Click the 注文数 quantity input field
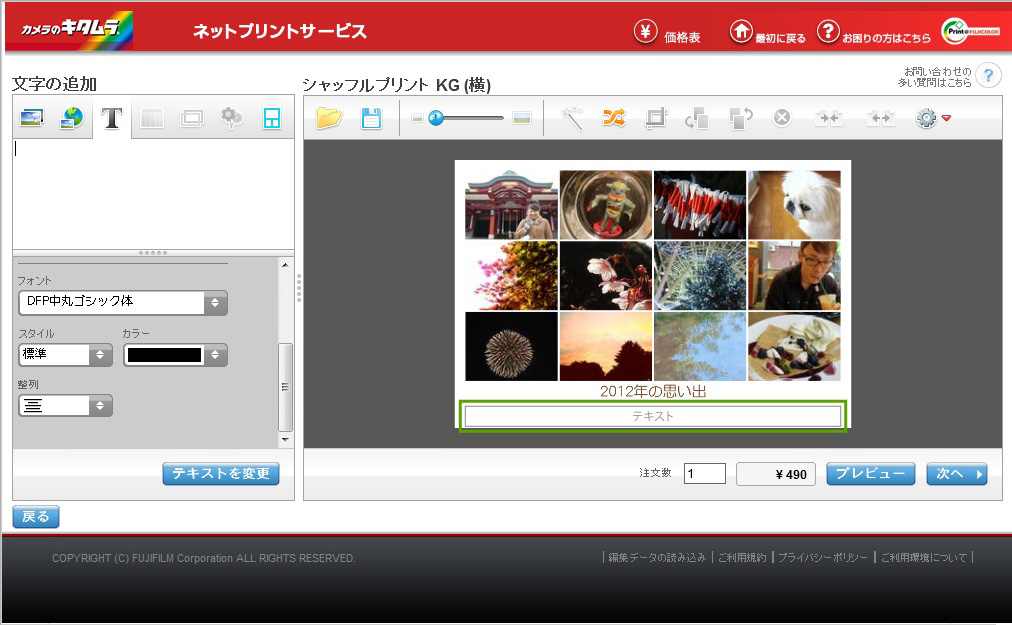The width and height of the screenshot is (1012, 625). click(705, 474)
